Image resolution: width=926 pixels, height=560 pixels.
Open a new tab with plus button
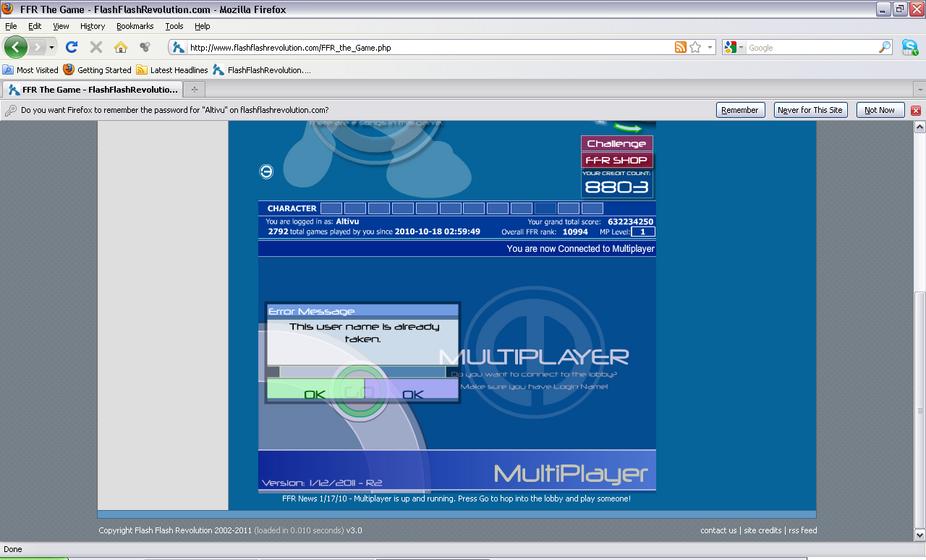tap(194, 89)
